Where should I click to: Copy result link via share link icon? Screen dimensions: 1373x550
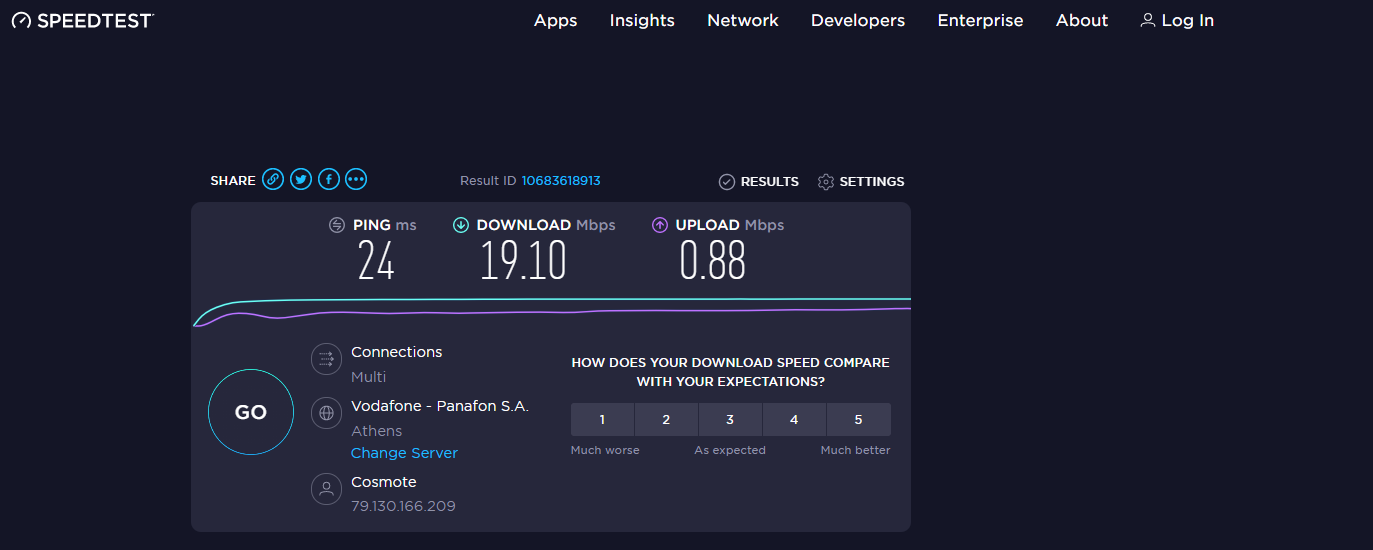pos(273,180)
